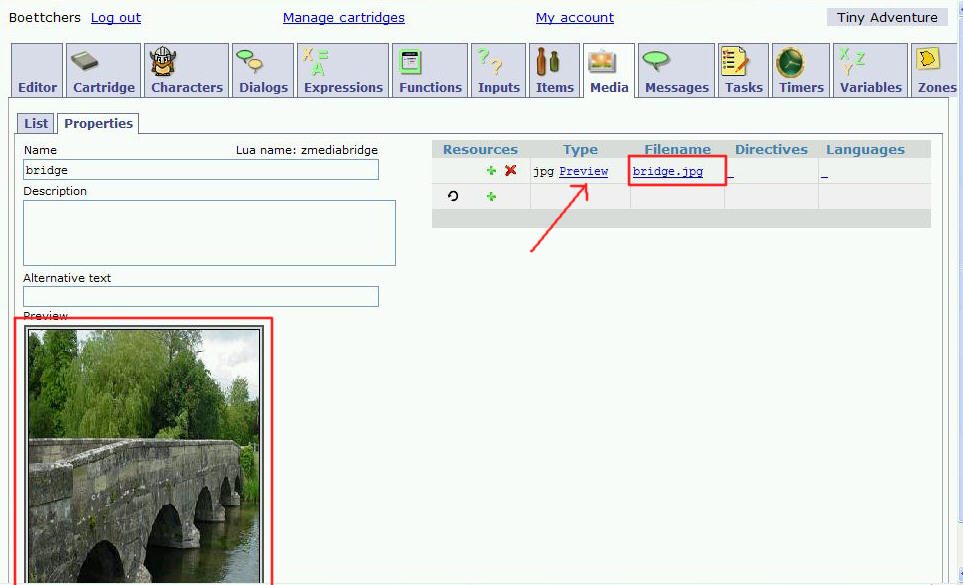The width and height of the screenshot is (963, 585).
Task: Go to the Expressions tab
Action: pos(343,70)
